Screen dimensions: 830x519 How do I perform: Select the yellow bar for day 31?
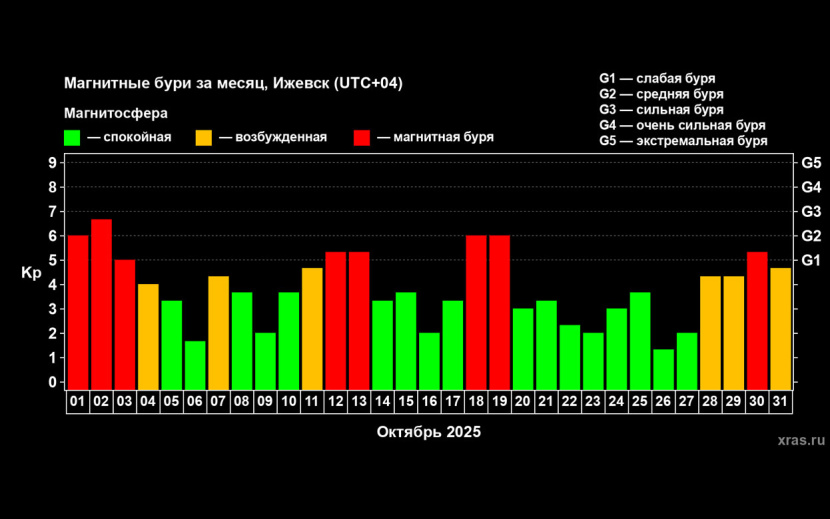click(780, 327)
